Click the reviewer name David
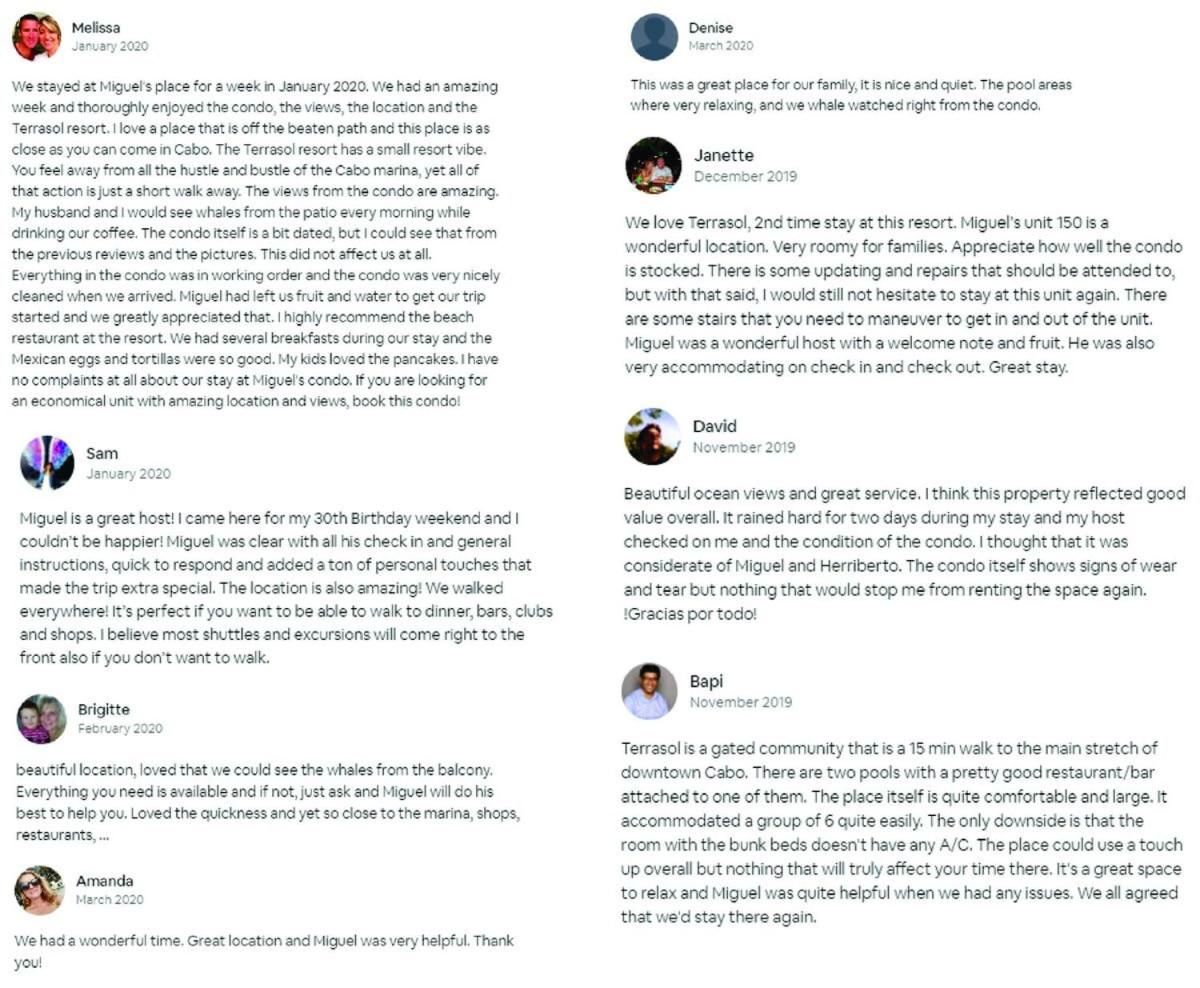 click(x=715, y=426)
